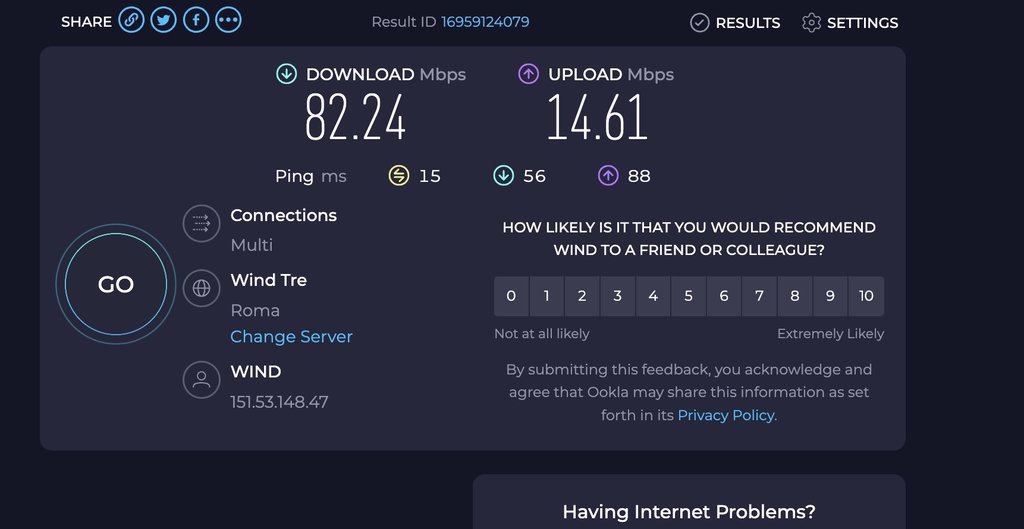Viewport: 1024px width, 529px height.
Task: Click the Connections multi icon
Action: pos(201,223)
